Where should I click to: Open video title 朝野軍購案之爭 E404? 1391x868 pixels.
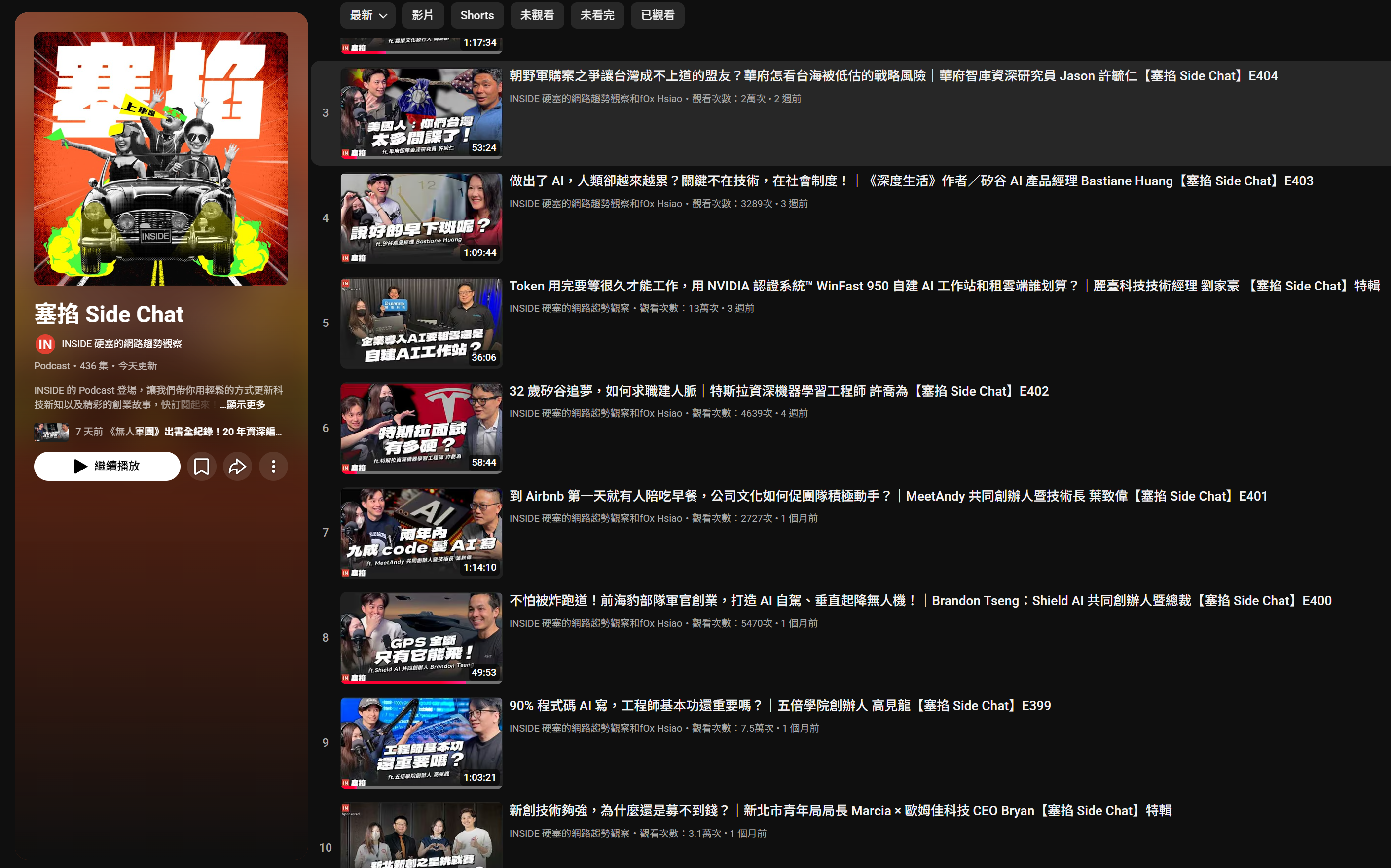(x=893, y=76)
